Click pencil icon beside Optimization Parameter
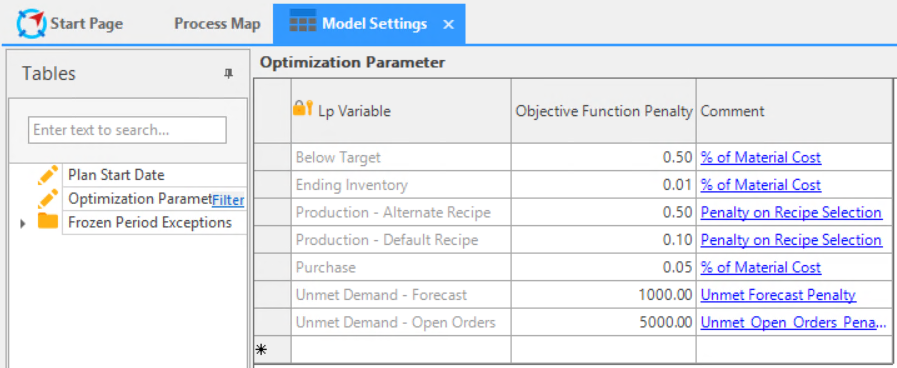Viewport: 897px width, 368px height. [x=48, y=199]
